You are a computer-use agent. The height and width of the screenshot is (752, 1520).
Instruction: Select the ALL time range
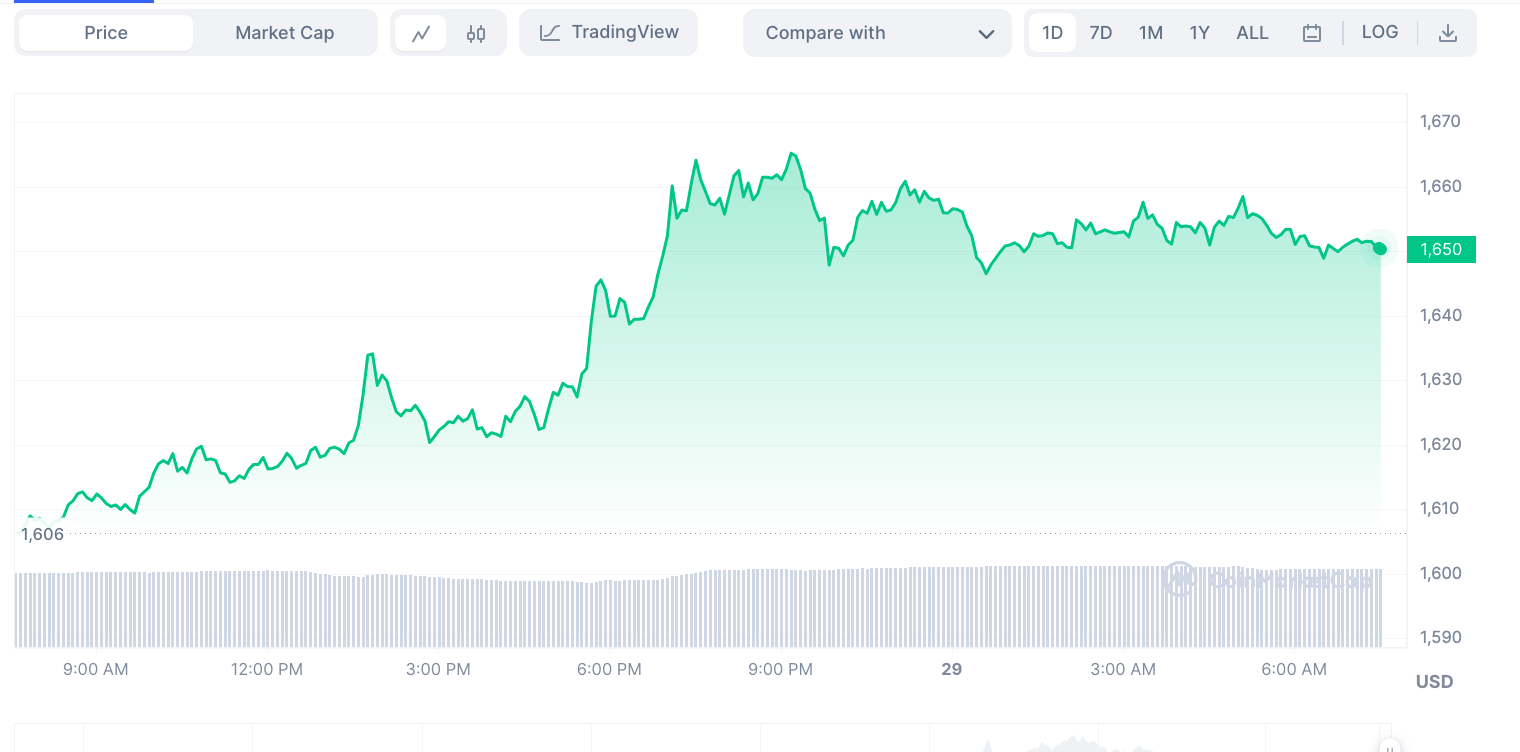[1252, 33]
